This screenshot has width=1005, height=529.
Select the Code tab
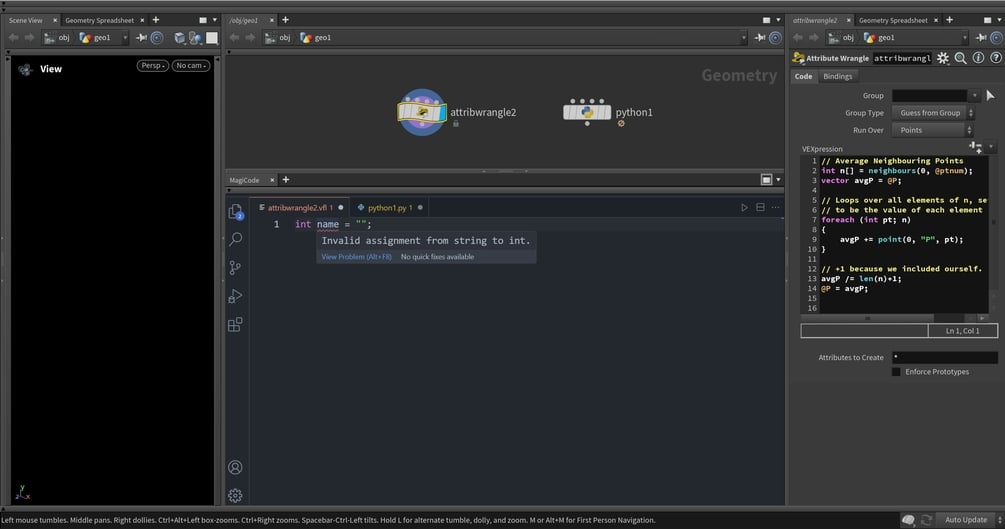click(x=803, y=76)
